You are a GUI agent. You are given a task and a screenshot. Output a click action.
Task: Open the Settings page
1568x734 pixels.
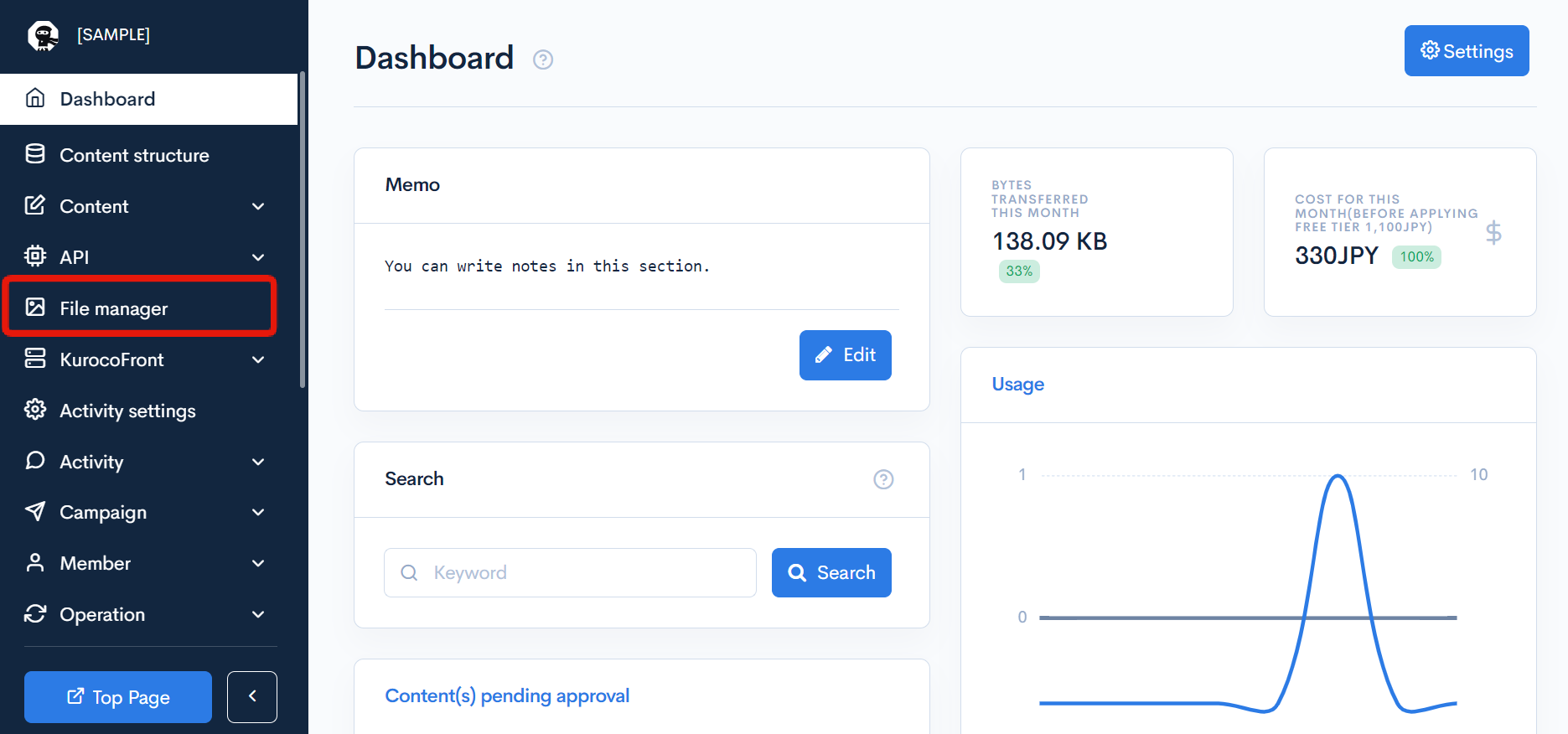pyautogui.click(x=1466, y=50)
